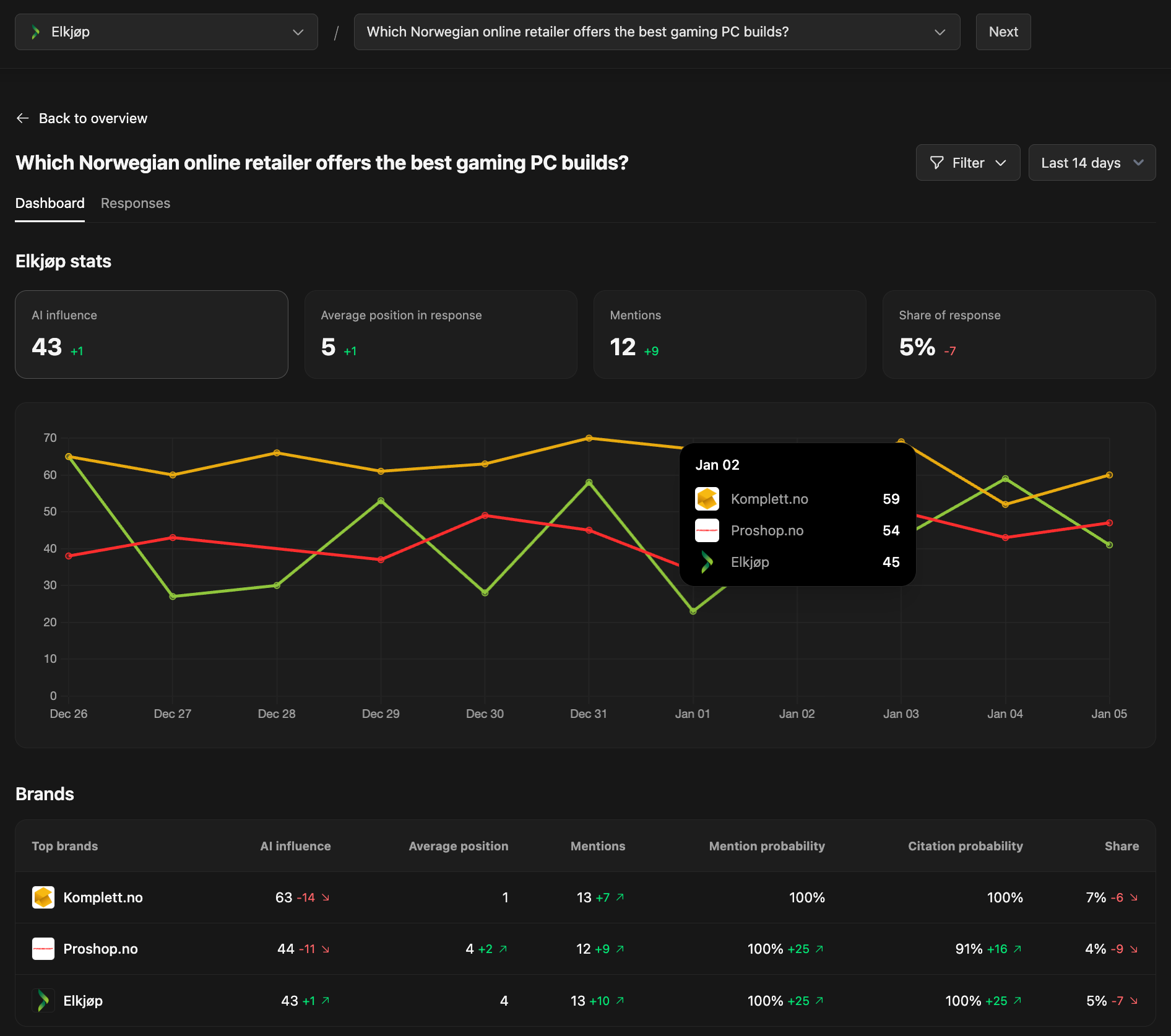Switch to the Responses tab
The height and width of the screenshot is (1036, 1171).
coord(135,203)
